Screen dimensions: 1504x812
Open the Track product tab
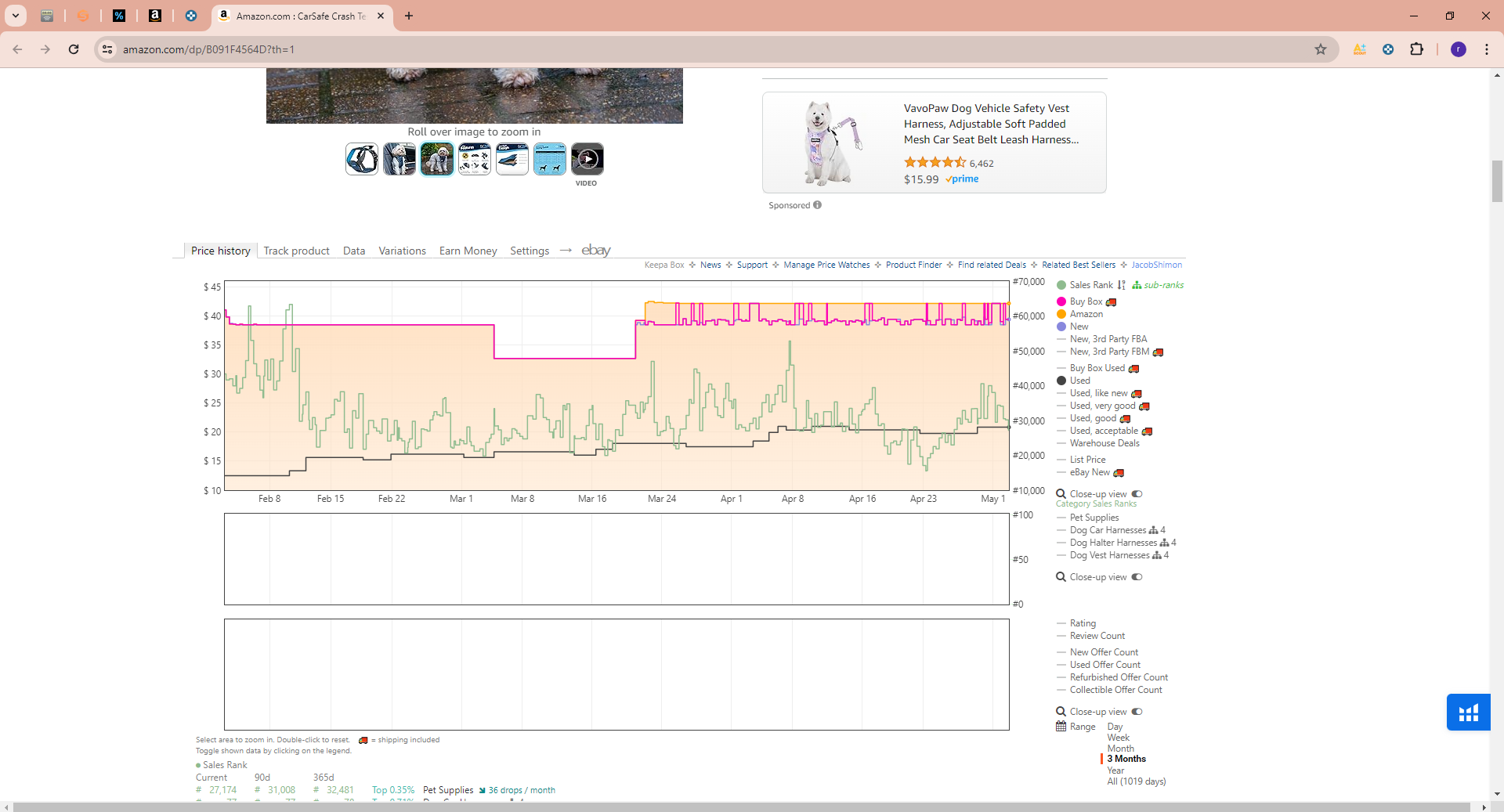pos(297,251)
